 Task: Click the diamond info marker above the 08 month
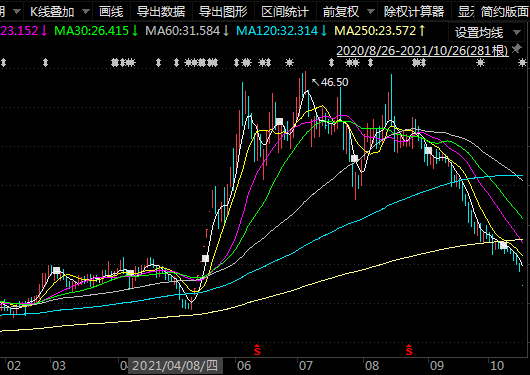(x=370, y=63)
